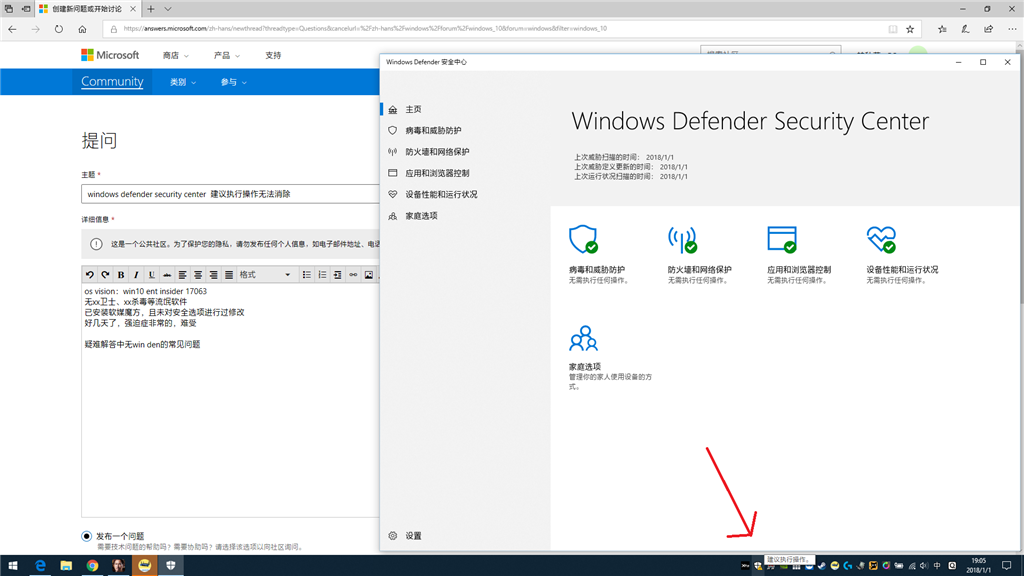Viewport: 1024px width, 576px height.
Task: Open Chrome from the taskbar
Action: click(x=92, y=566)
